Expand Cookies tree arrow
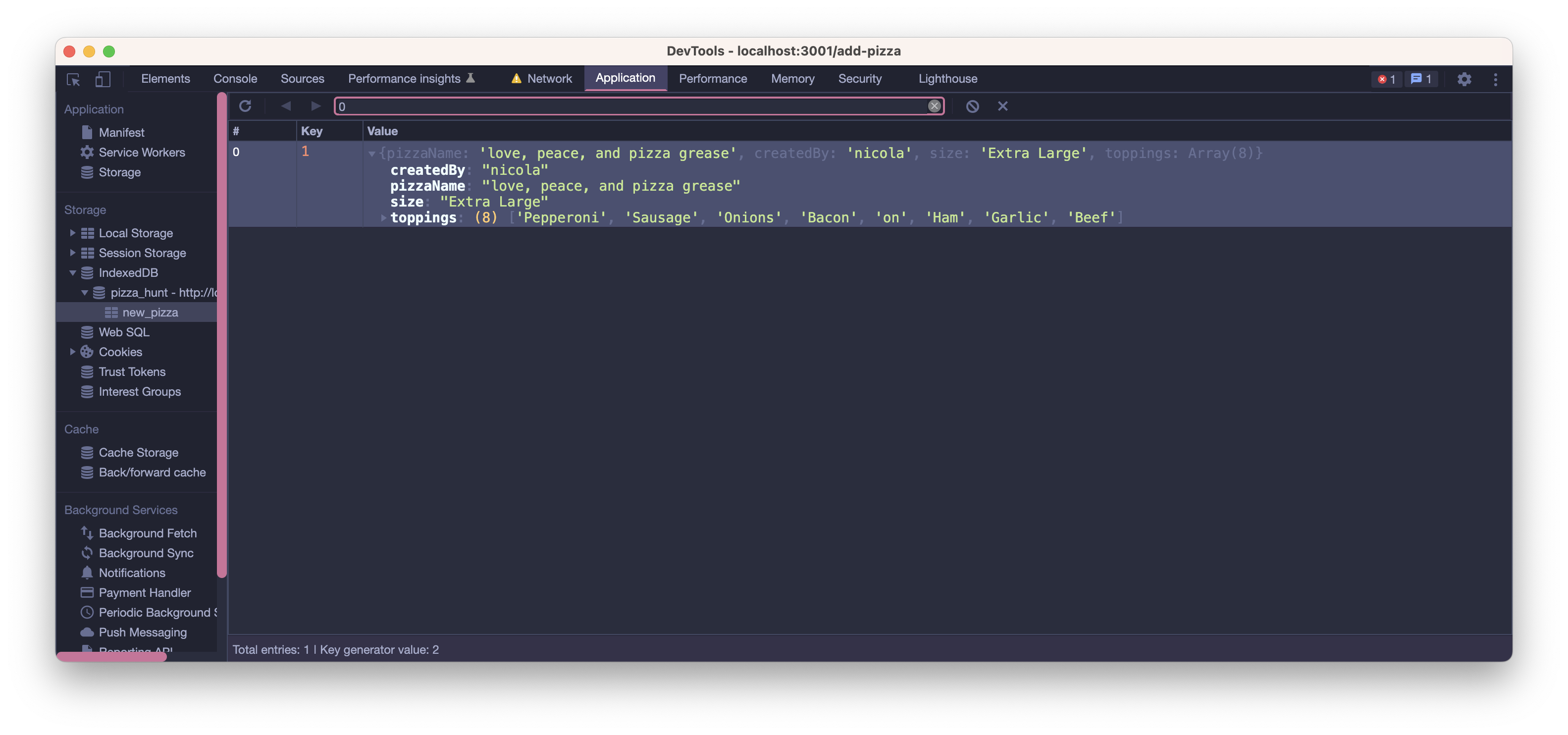Screen dimensions: 1568x735 pyautogui.click(x=72, y=352)
